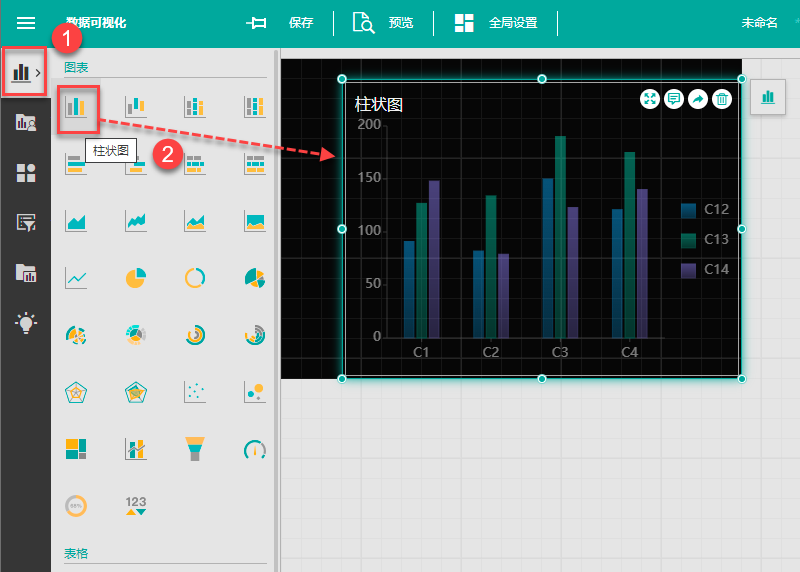Click the fullscreen button on the chart

650,99
